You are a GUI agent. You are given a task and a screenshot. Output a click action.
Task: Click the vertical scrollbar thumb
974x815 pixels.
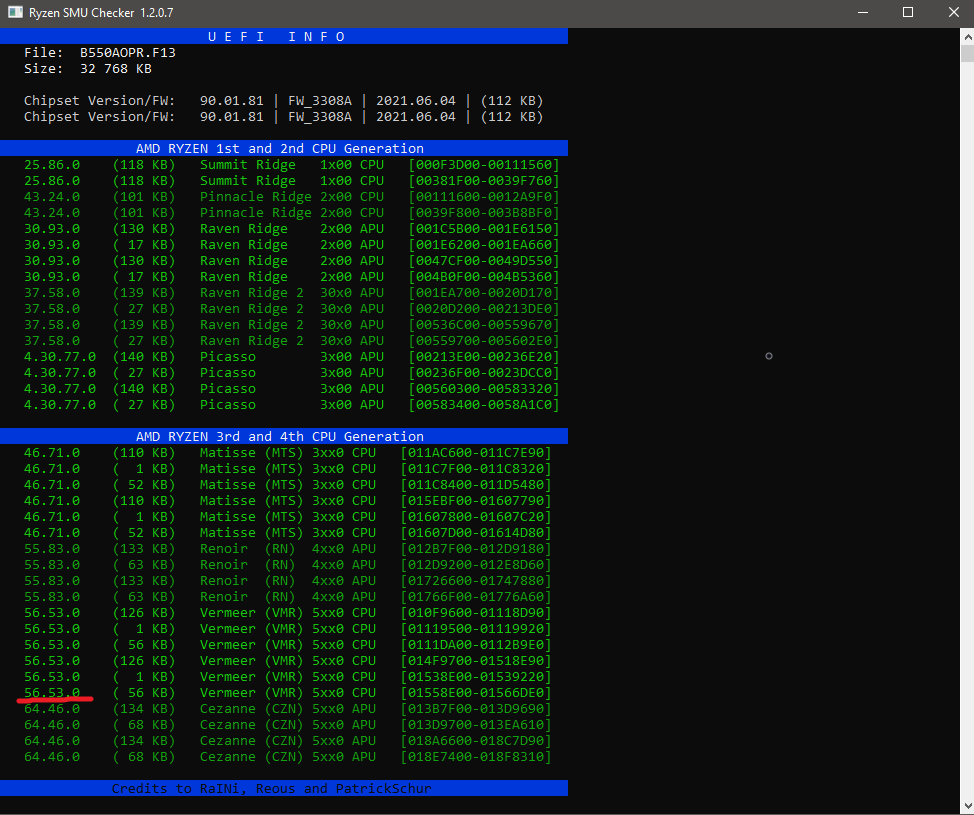pos(967,53)
